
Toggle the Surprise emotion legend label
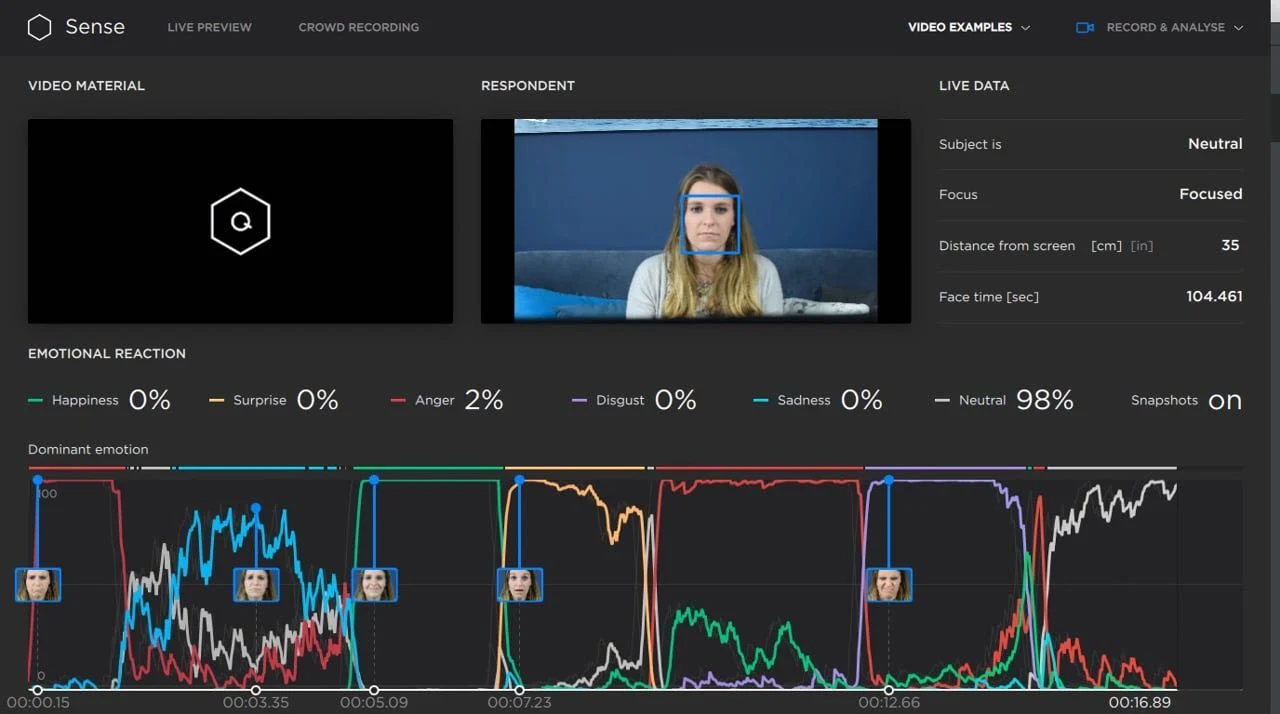point(260,400)
